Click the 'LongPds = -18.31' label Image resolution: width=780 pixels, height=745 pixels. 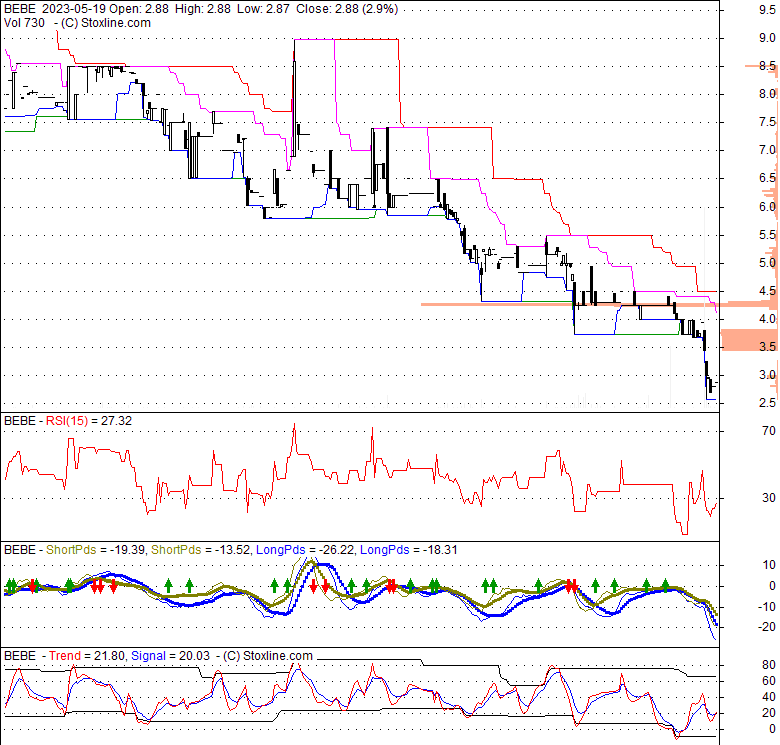click(x=408, y=550)
